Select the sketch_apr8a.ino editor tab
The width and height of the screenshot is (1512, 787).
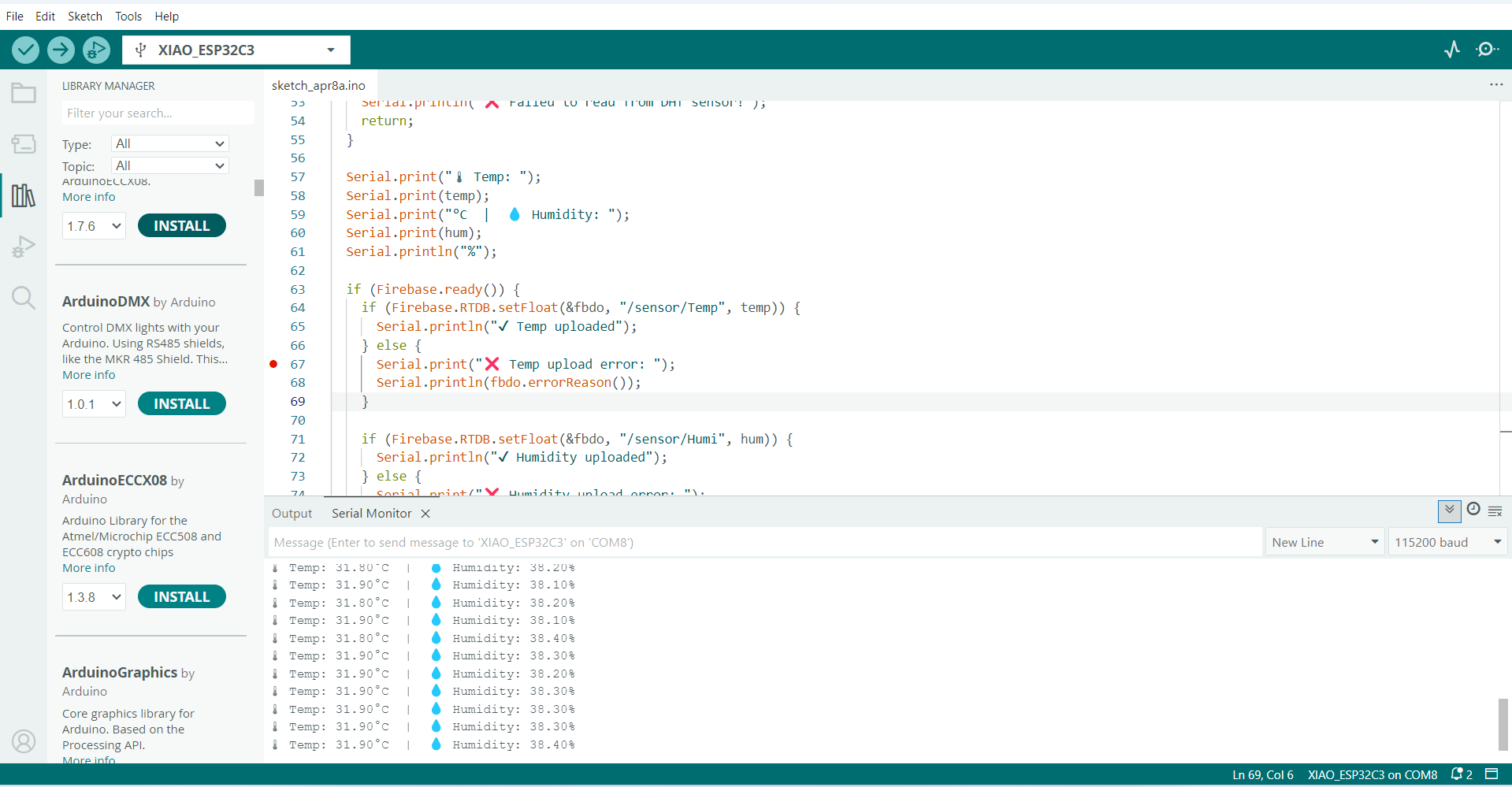(x=318, y=85)
